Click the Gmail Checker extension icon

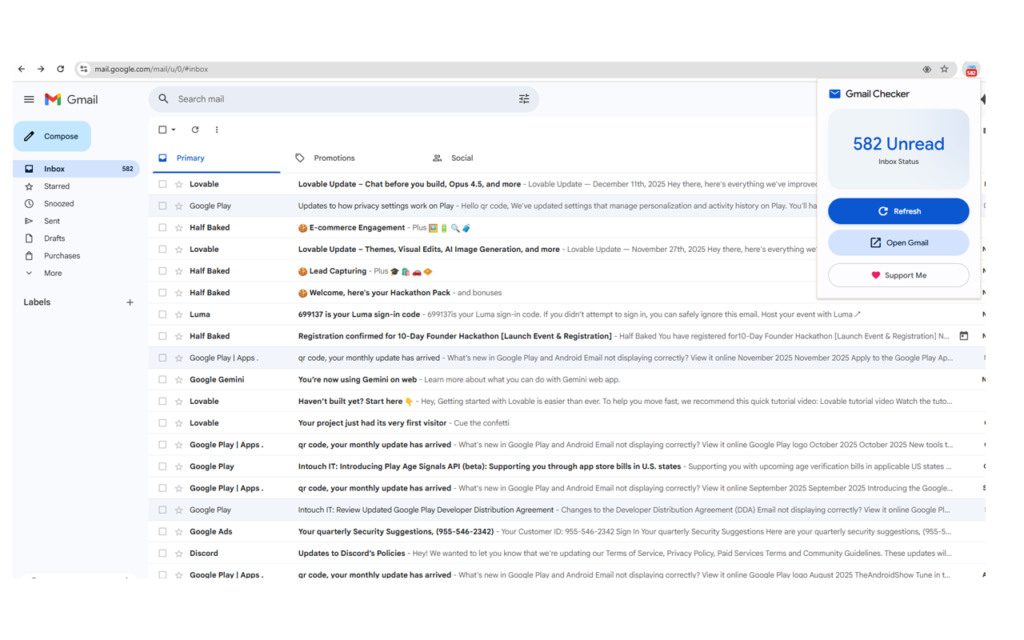971,70
